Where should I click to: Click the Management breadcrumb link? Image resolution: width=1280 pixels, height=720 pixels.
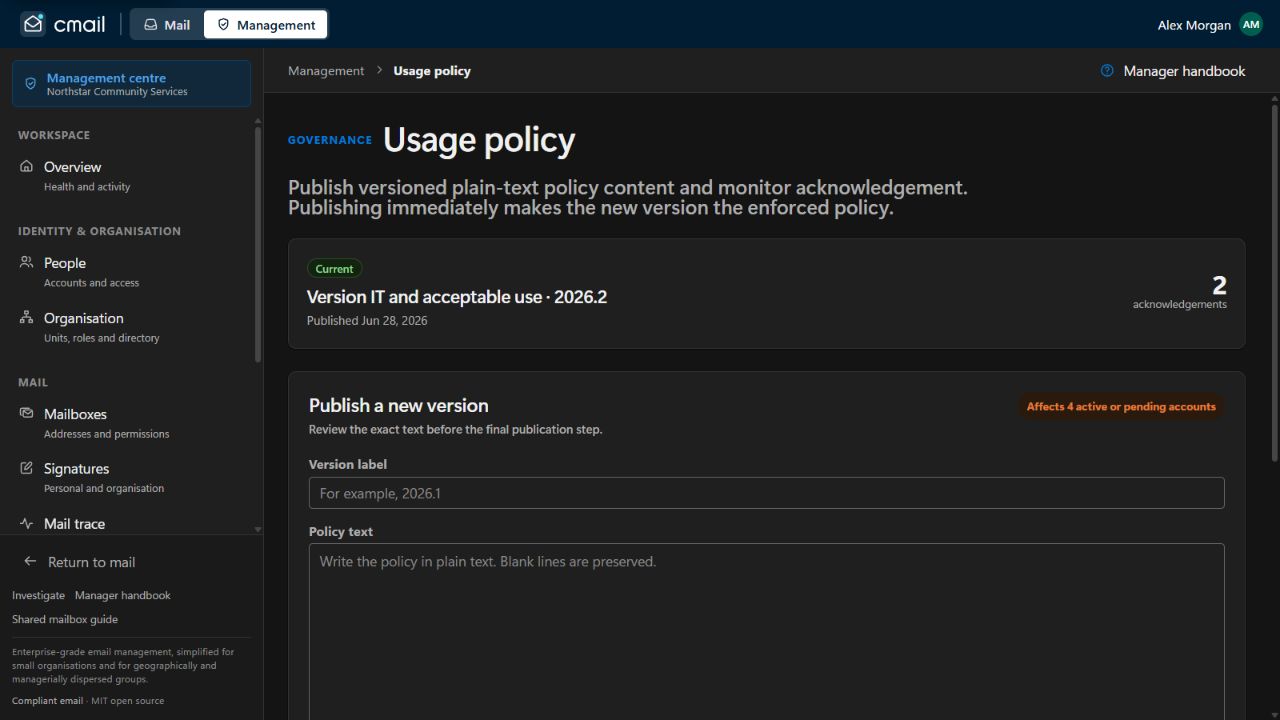tap(326, 71)
